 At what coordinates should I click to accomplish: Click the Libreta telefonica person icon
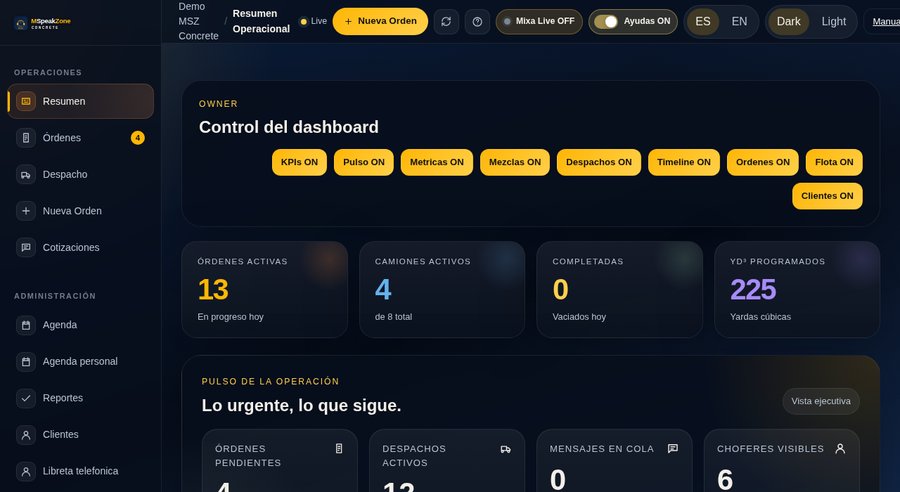click(26, 471)
